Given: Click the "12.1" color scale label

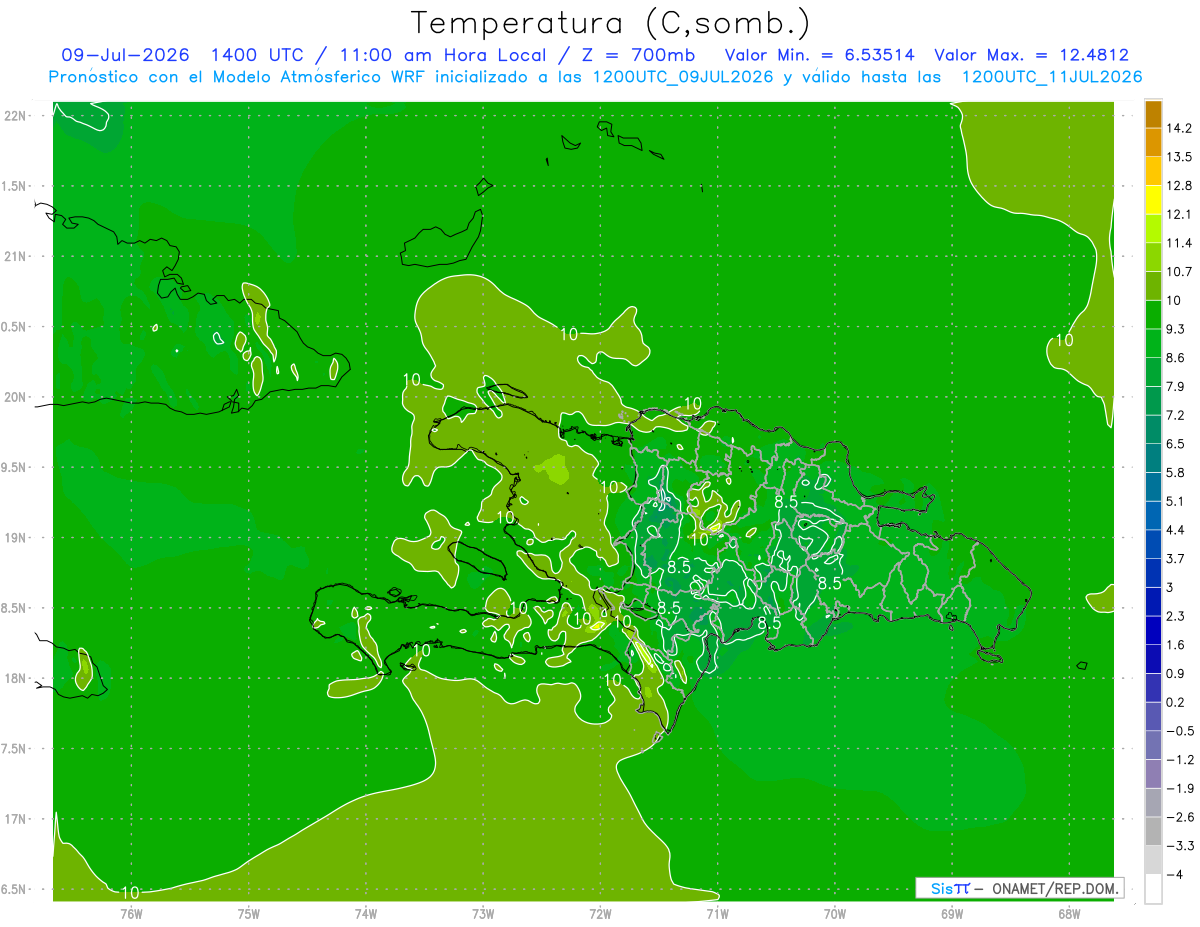Looking at the screenshot, I should point(1179,214).
